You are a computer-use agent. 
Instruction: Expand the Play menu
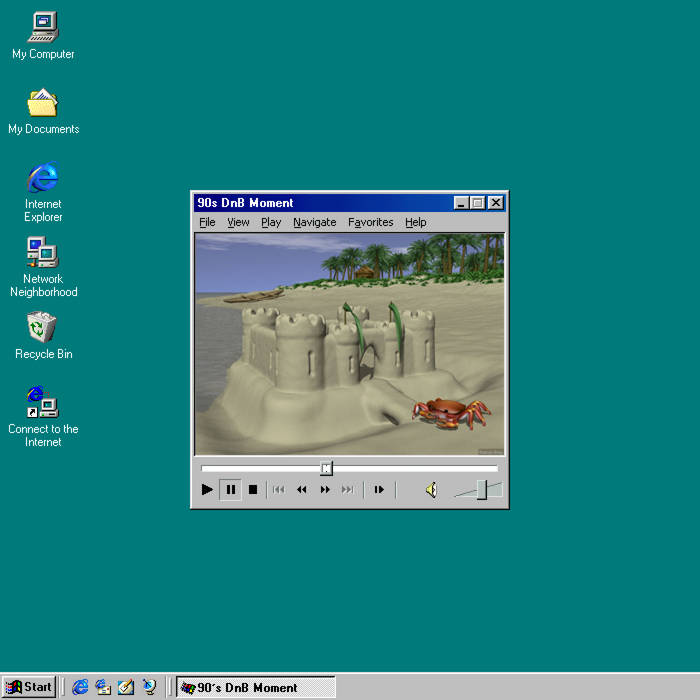pyautogui.click(x=271, y=222)
